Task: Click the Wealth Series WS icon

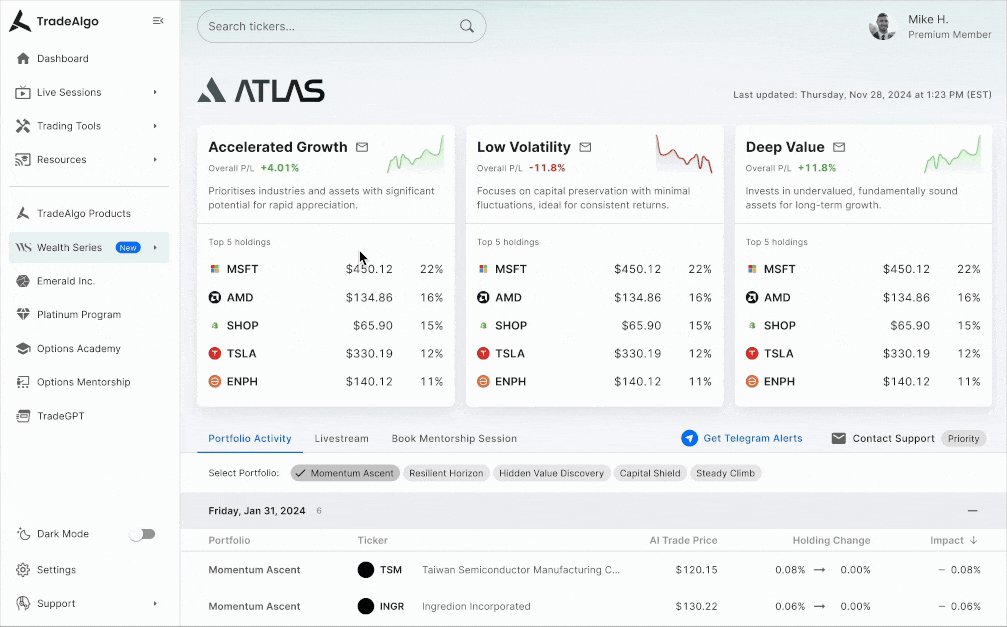Action: tap(23, 247)
